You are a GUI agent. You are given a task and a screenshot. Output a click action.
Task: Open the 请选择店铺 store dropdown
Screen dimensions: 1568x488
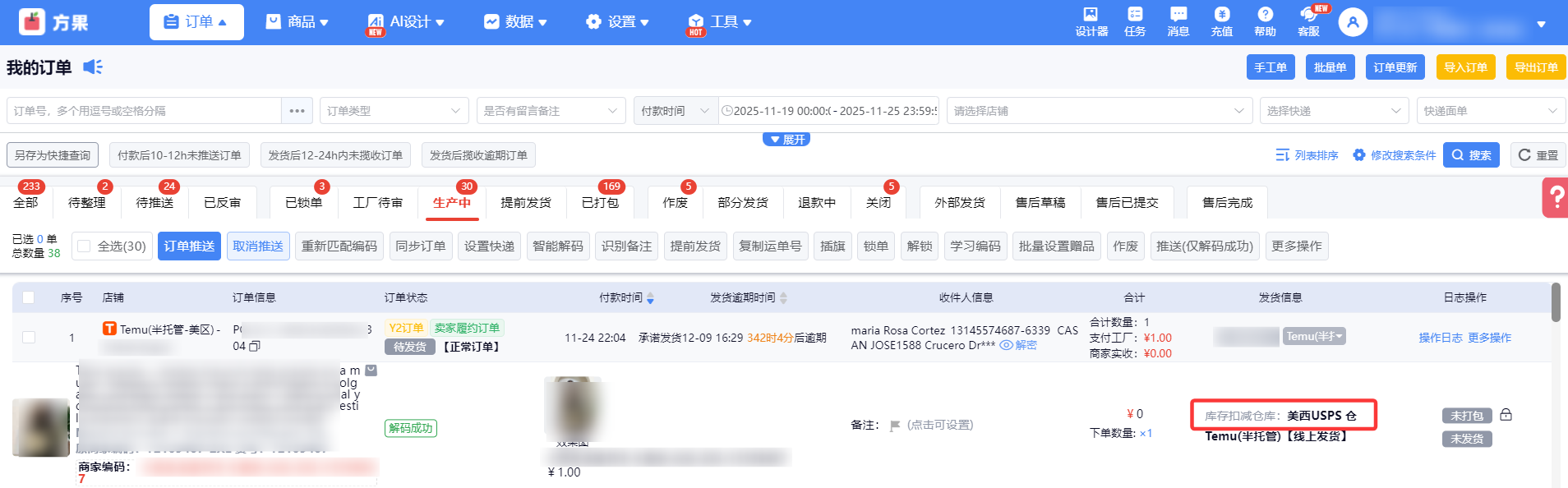(1099, 111)
